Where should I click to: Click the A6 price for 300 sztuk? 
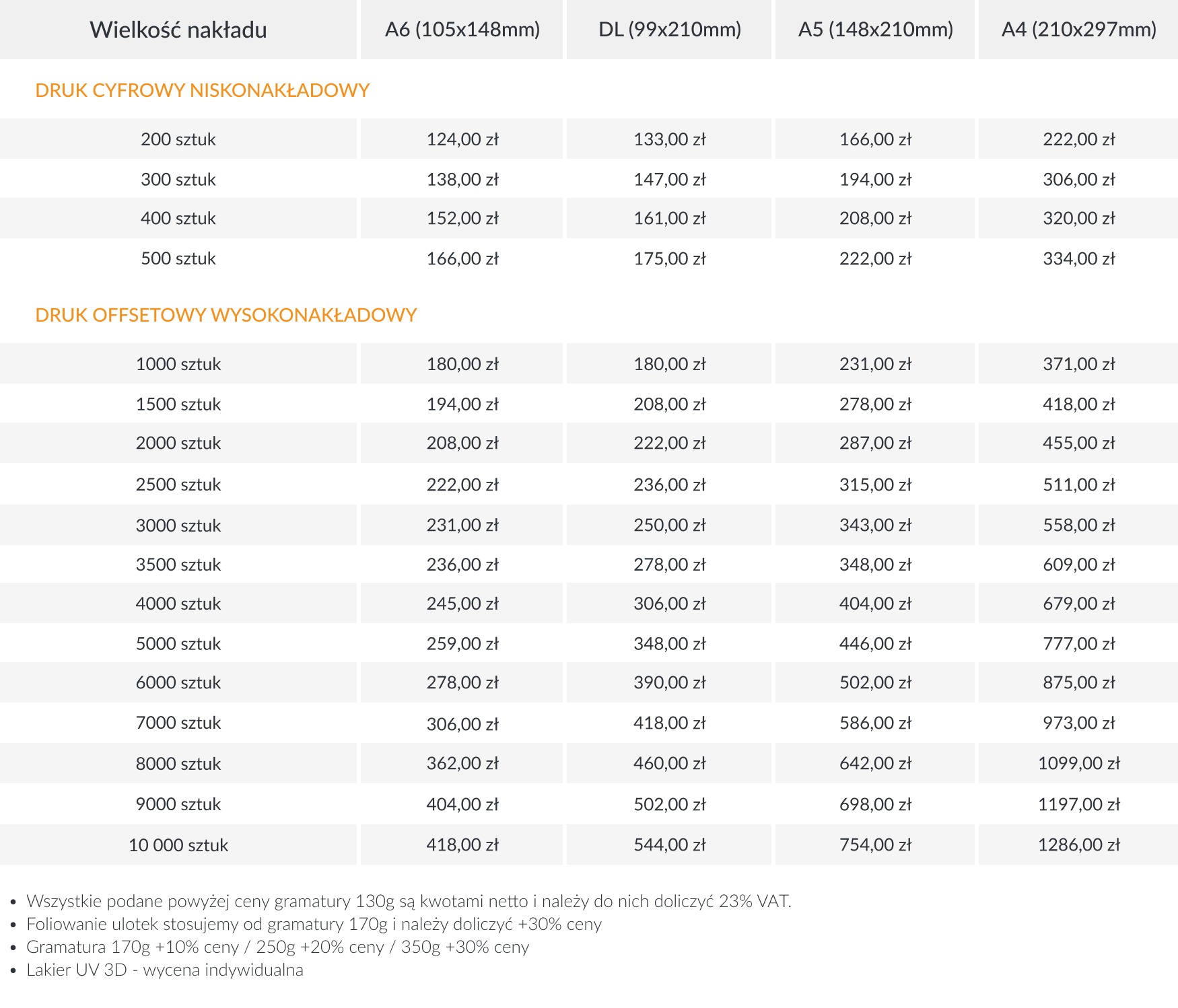pyautogui.click(x=462, y=180)
